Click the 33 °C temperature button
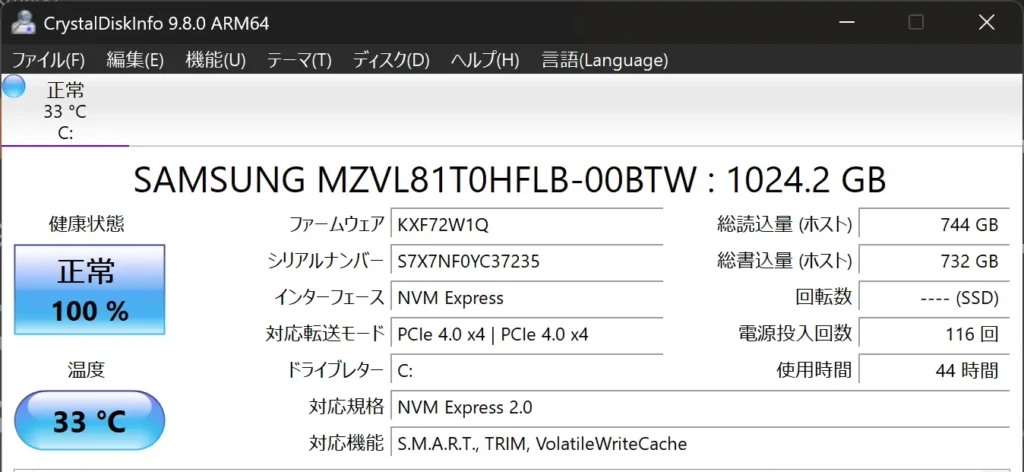 coord(90,420)
